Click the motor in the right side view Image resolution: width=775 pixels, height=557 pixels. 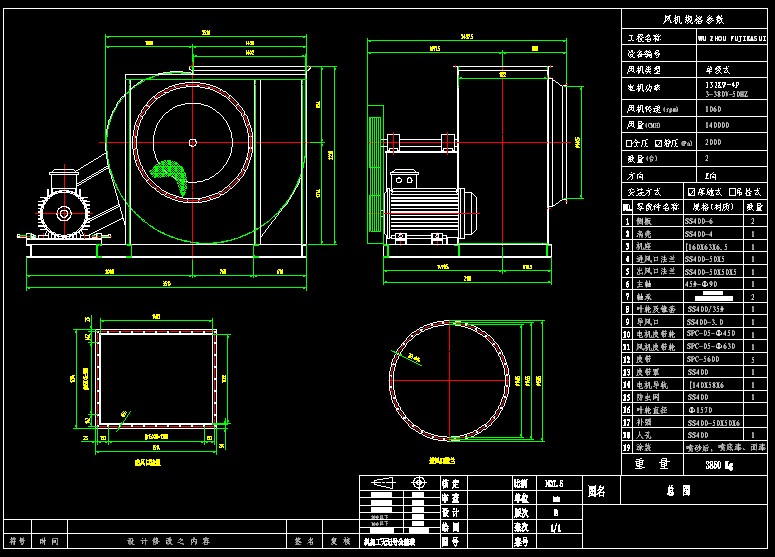(x=422, y=210)
